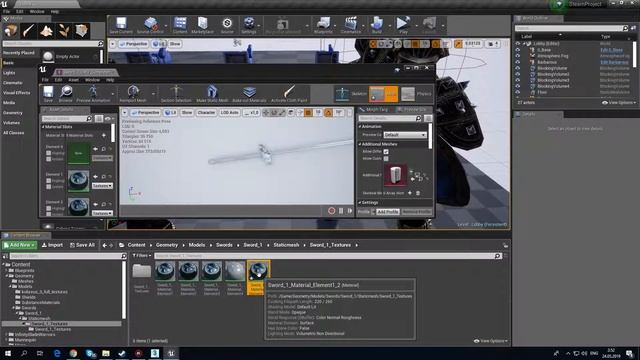Screen dimensions: 640x360
Task: Open main viewport options arrow dropdown
Action: point(113,44)
